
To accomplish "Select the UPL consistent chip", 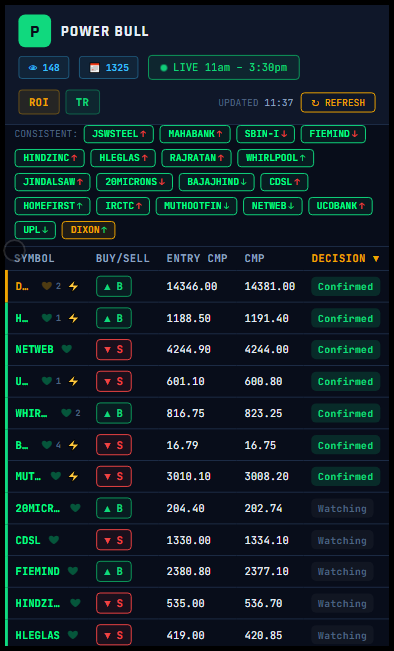I will coord(35,230).
